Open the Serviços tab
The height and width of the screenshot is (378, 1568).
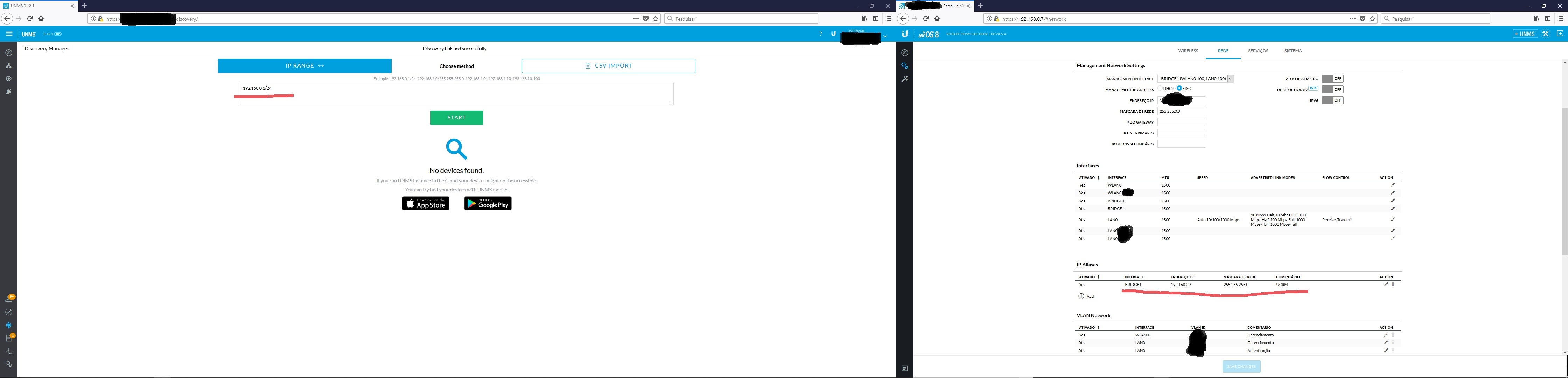click(x=1258, y=51)
